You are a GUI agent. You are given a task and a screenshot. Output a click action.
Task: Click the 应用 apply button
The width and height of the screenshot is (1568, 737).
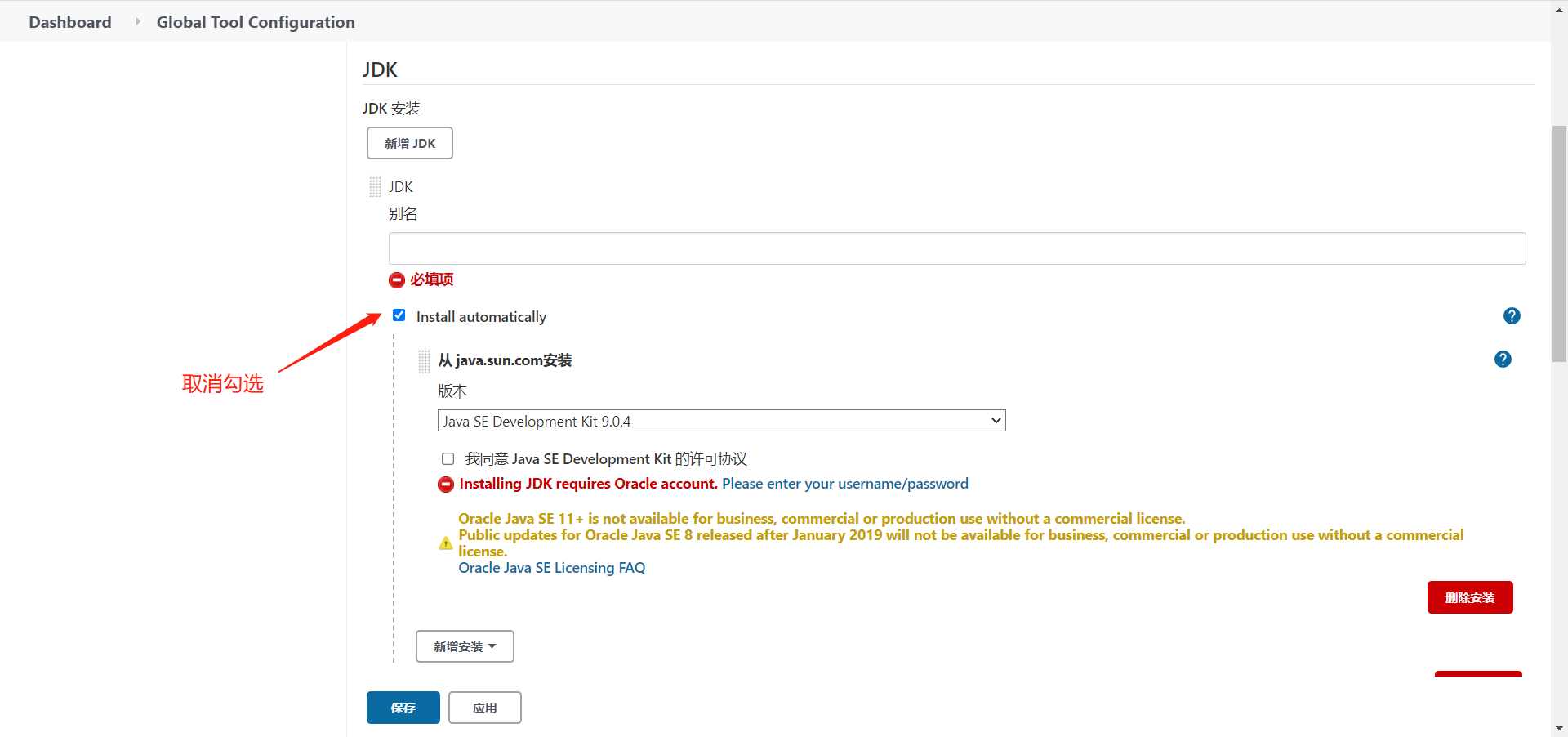point(485,708)
